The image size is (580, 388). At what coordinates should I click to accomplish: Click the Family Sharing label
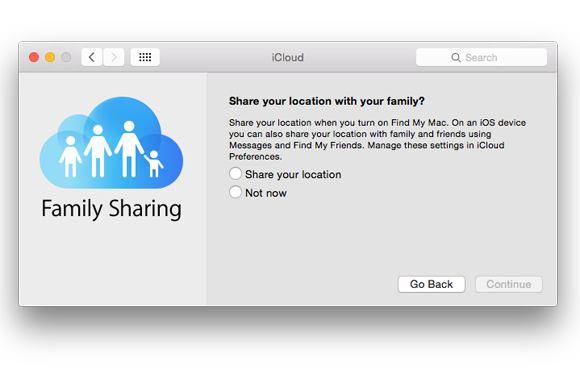(111, 209)
